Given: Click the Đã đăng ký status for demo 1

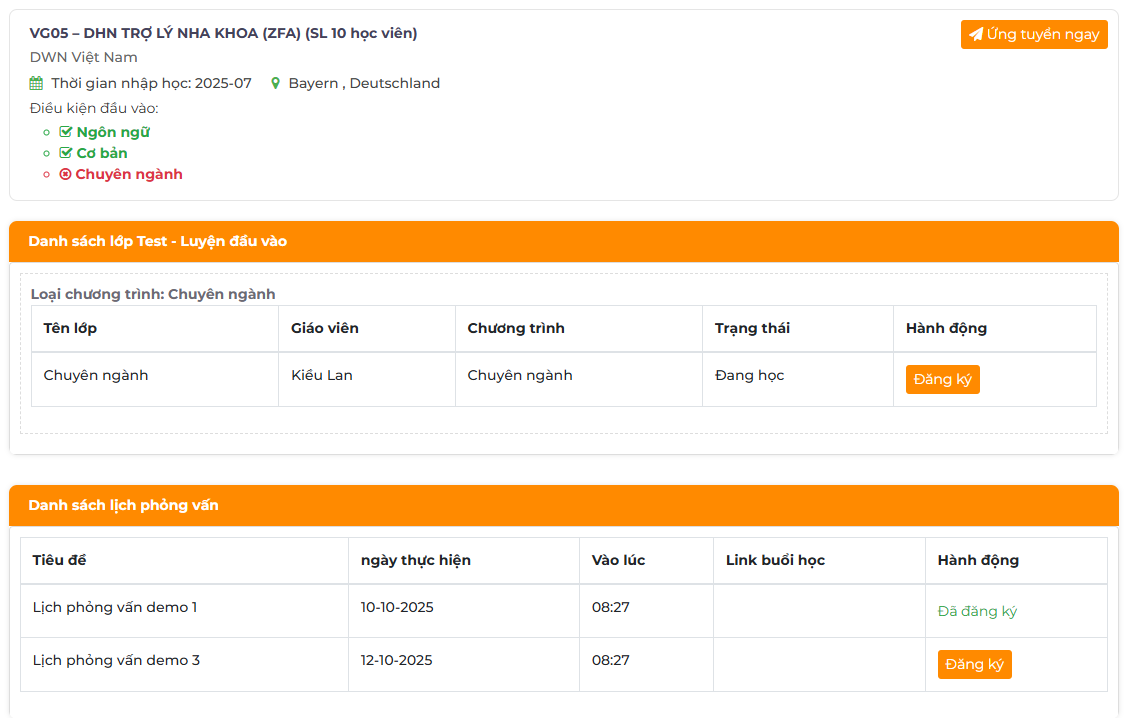Looking at the screenshot, I should point(977,611).
